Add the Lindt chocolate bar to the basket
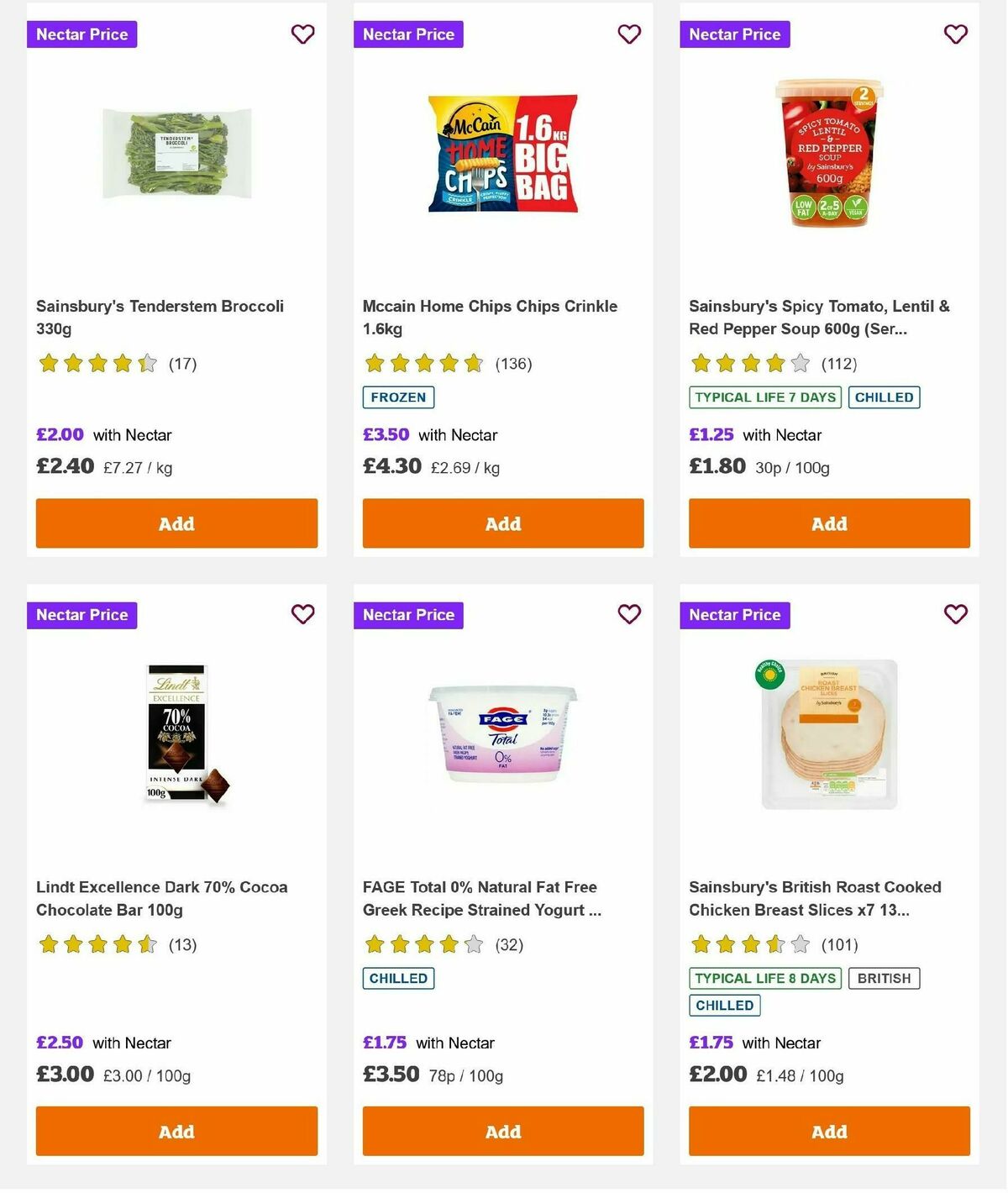The height and width of the screenshot is (1193, 1008). point(176,1131)
